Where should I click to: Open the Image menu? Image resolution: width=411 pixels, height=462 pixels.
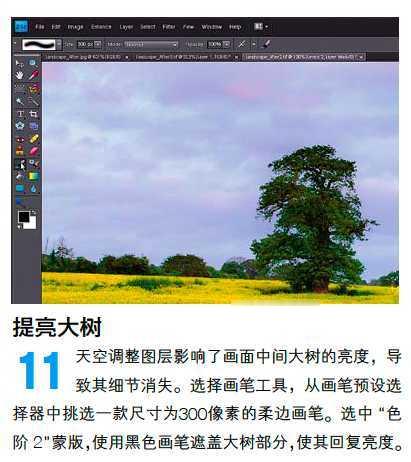(x=75, y=27)
